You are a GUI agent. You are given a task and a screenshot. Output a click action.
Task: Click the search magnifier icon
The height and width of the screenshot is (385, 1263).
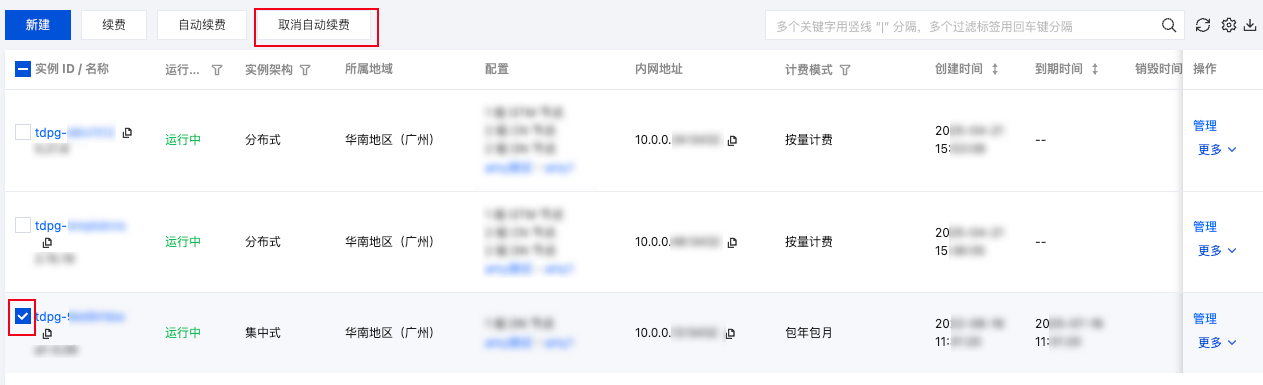(x=1168, y=25)
